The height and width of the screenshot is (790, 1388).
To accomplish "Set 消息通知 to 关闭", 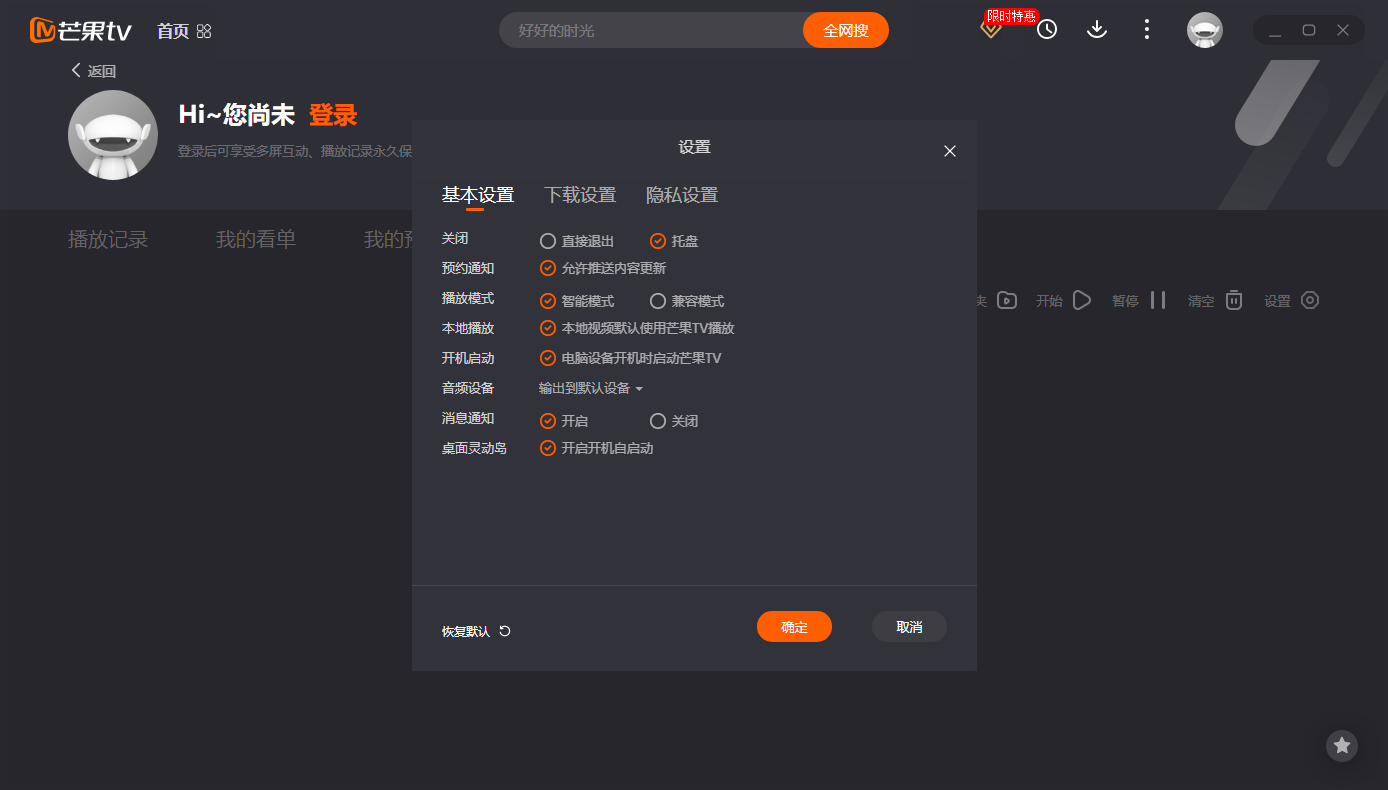I will tap(658, 420).
